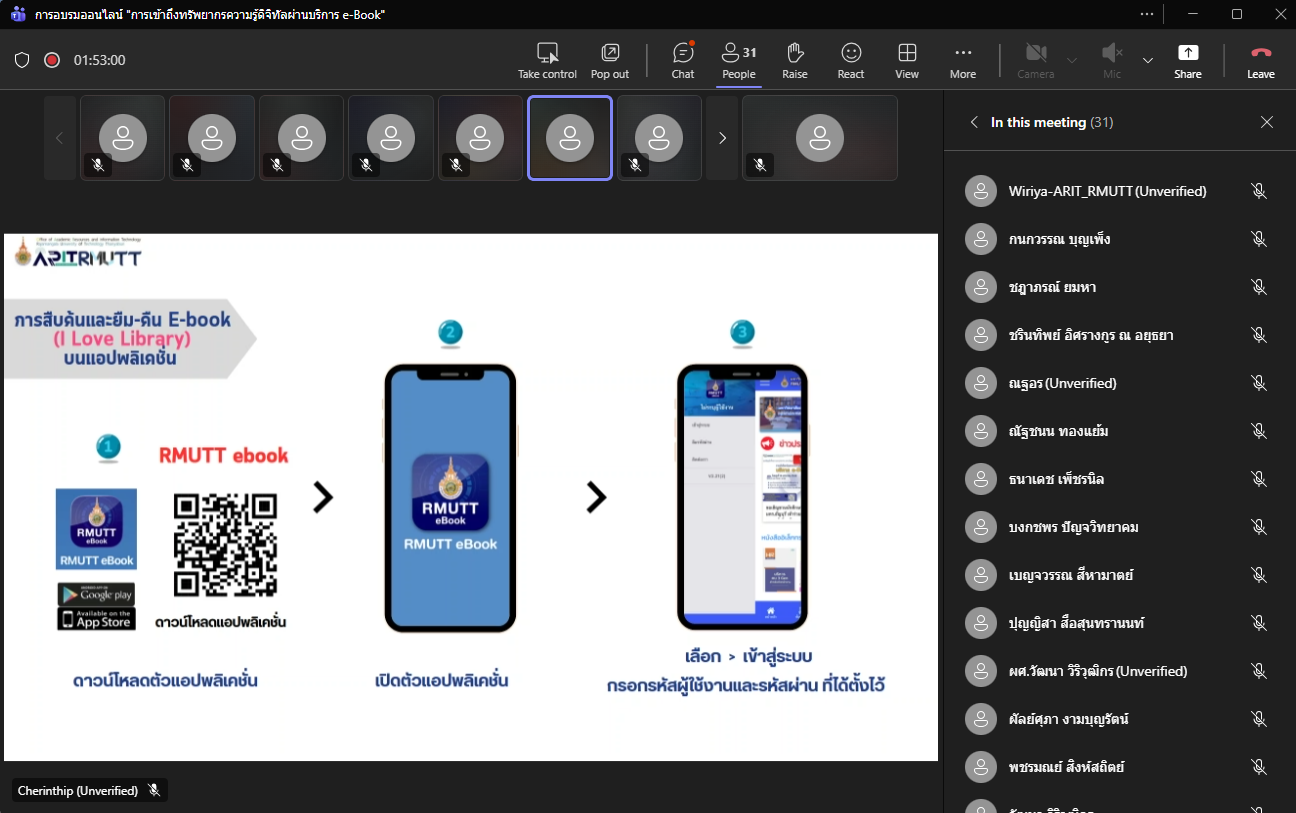Leave the meeting

pos(1260,60)
